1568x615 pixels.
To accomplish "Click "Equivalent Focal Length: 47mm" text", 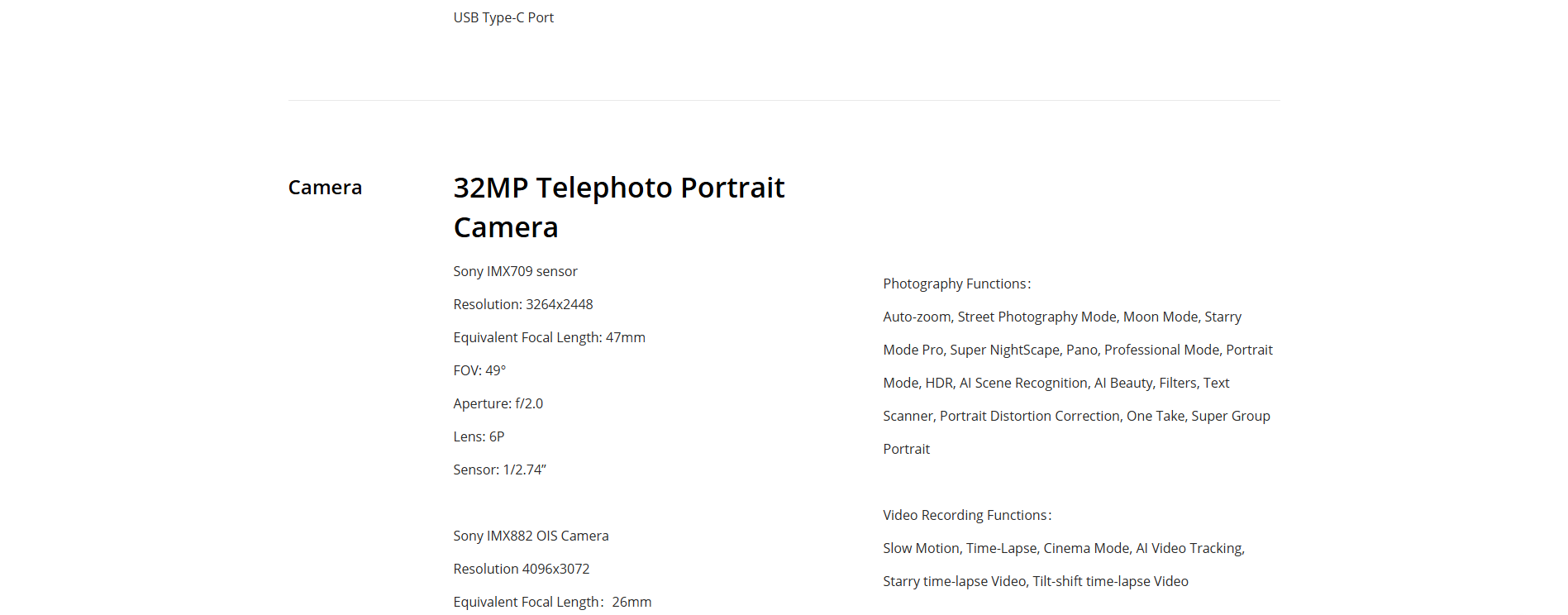I will click(549, 337).
